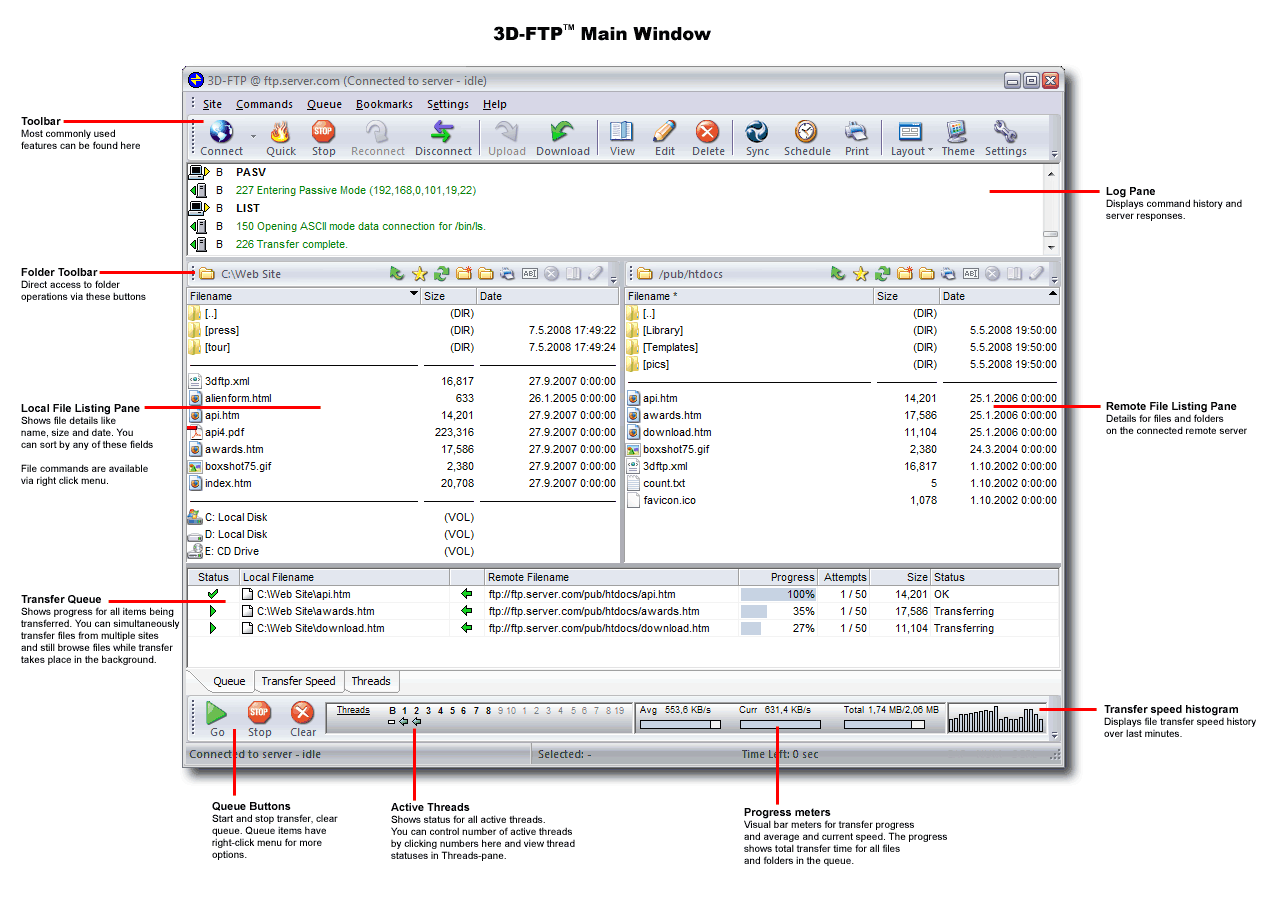Click the log pane vertical scrollbar

click(1050, 210)
